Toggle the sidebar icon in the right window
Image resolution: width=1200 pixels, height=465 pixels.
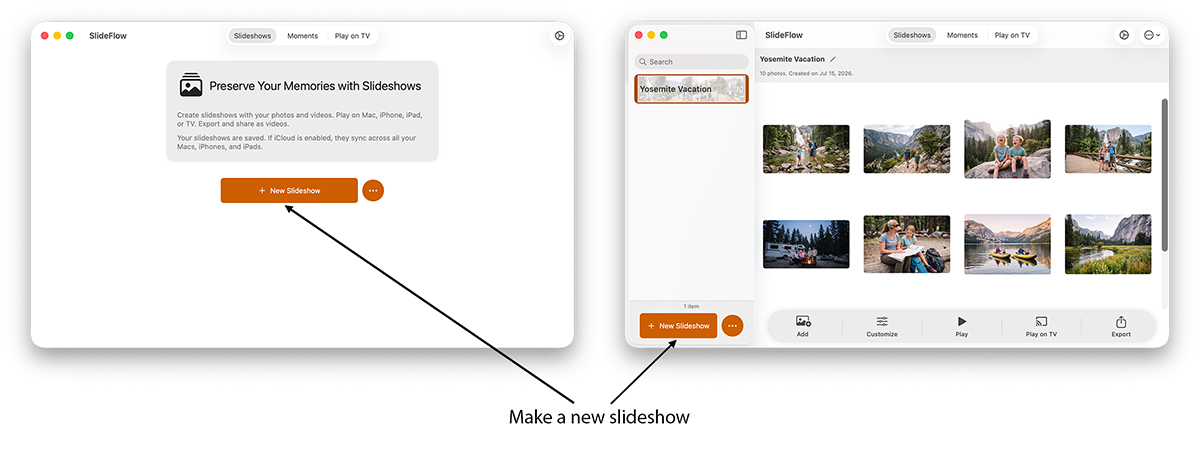tap(741, 35)
